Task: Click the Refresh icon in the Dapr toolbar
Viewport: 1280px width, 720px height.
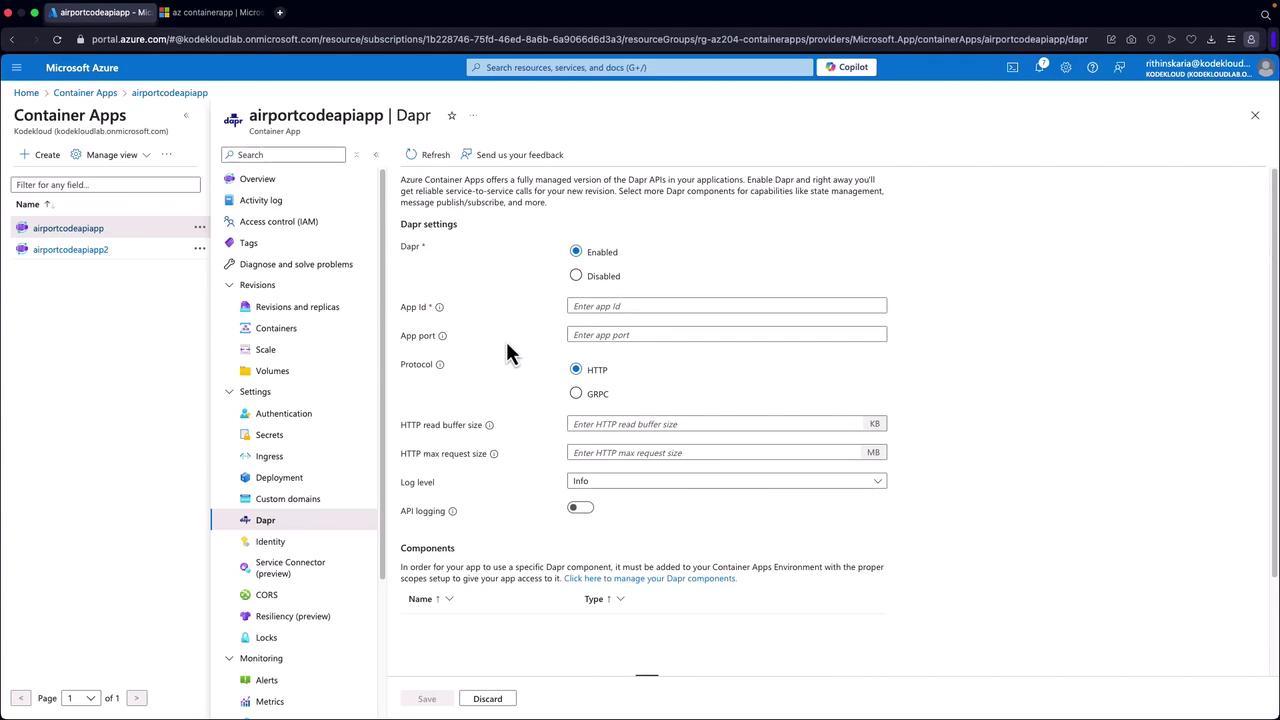Action: click(x=411, y=155)
